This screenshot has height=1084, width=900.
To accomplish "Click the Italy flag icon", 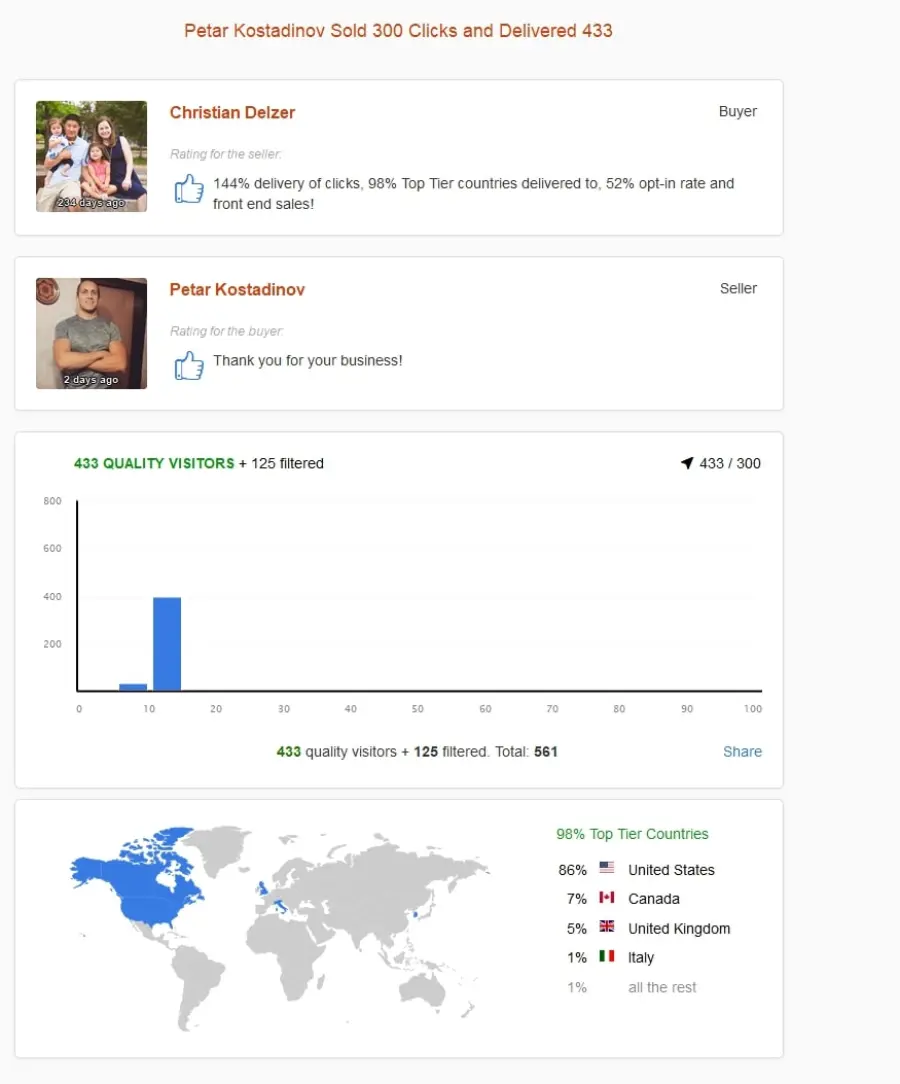I will click(606, 955).
